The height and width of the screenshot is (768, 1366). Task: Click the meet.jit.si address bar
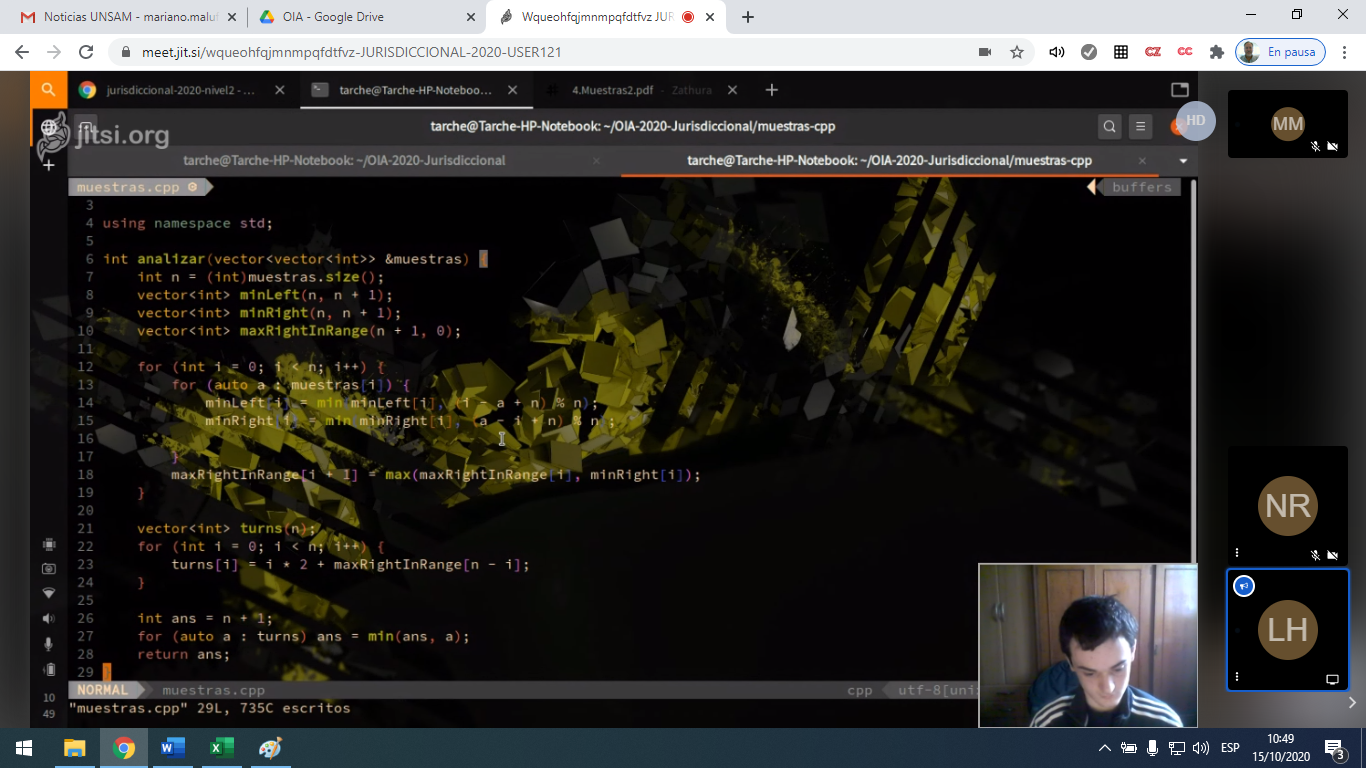tap(540, 52)
